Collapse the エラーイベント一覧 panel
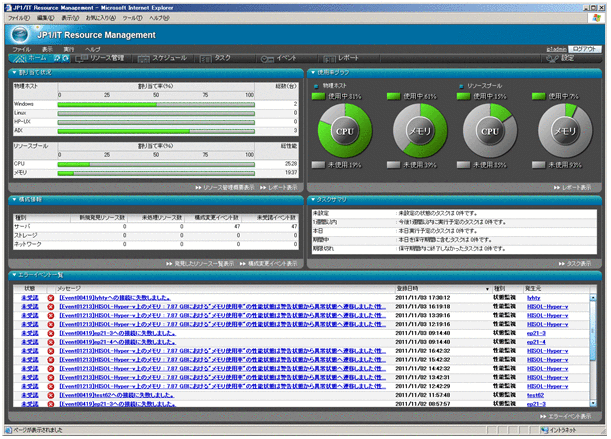 13,275
